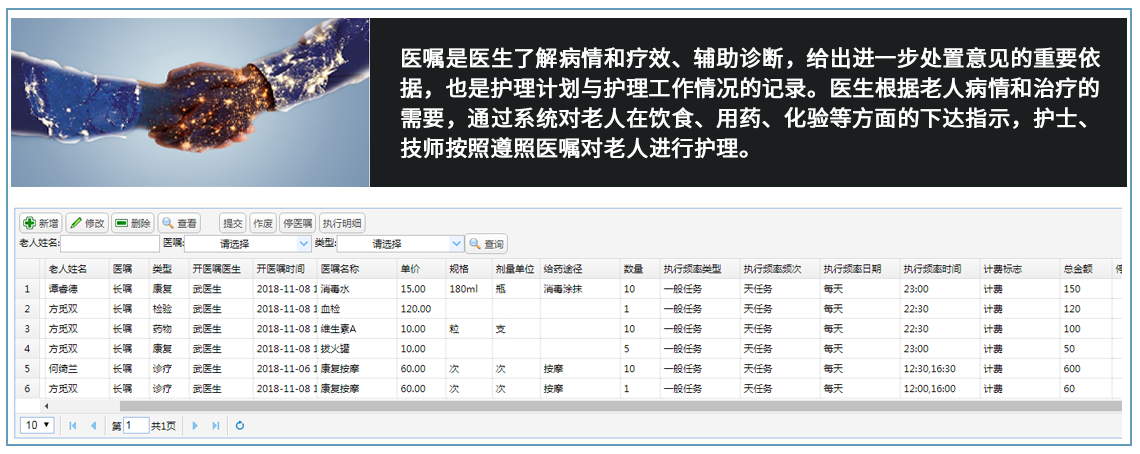Jump to last page arrow

tap(216, 425)
